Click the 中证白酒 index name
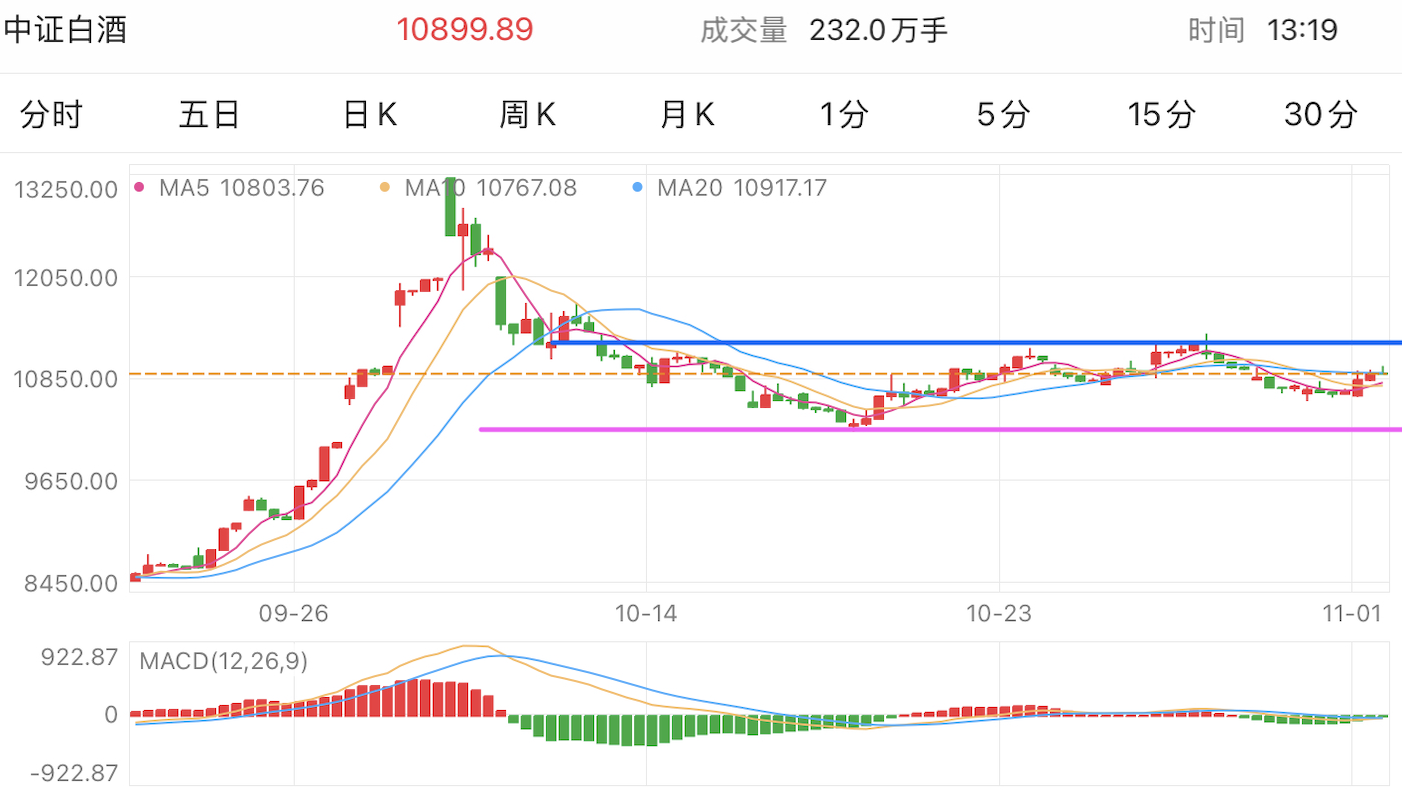This screenshot has height=792, width=1402. pyautogui.click(x=65, y=30)
